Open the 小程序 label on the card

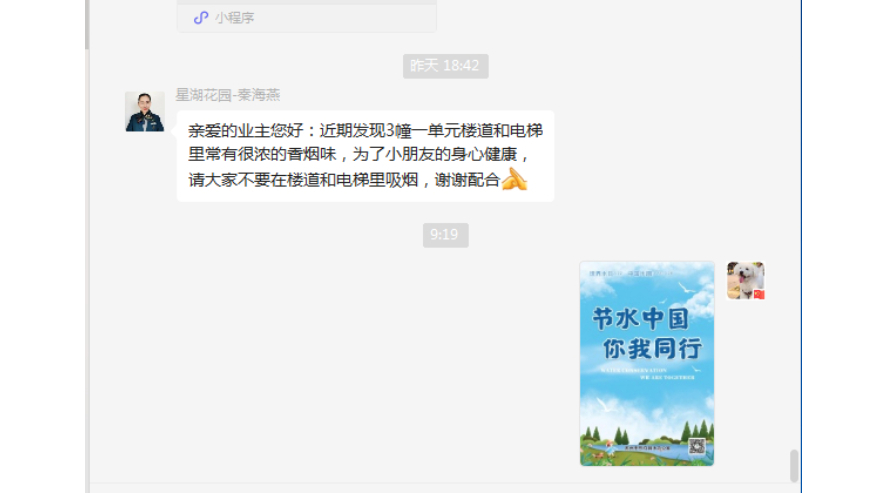[x=235, y=18]
